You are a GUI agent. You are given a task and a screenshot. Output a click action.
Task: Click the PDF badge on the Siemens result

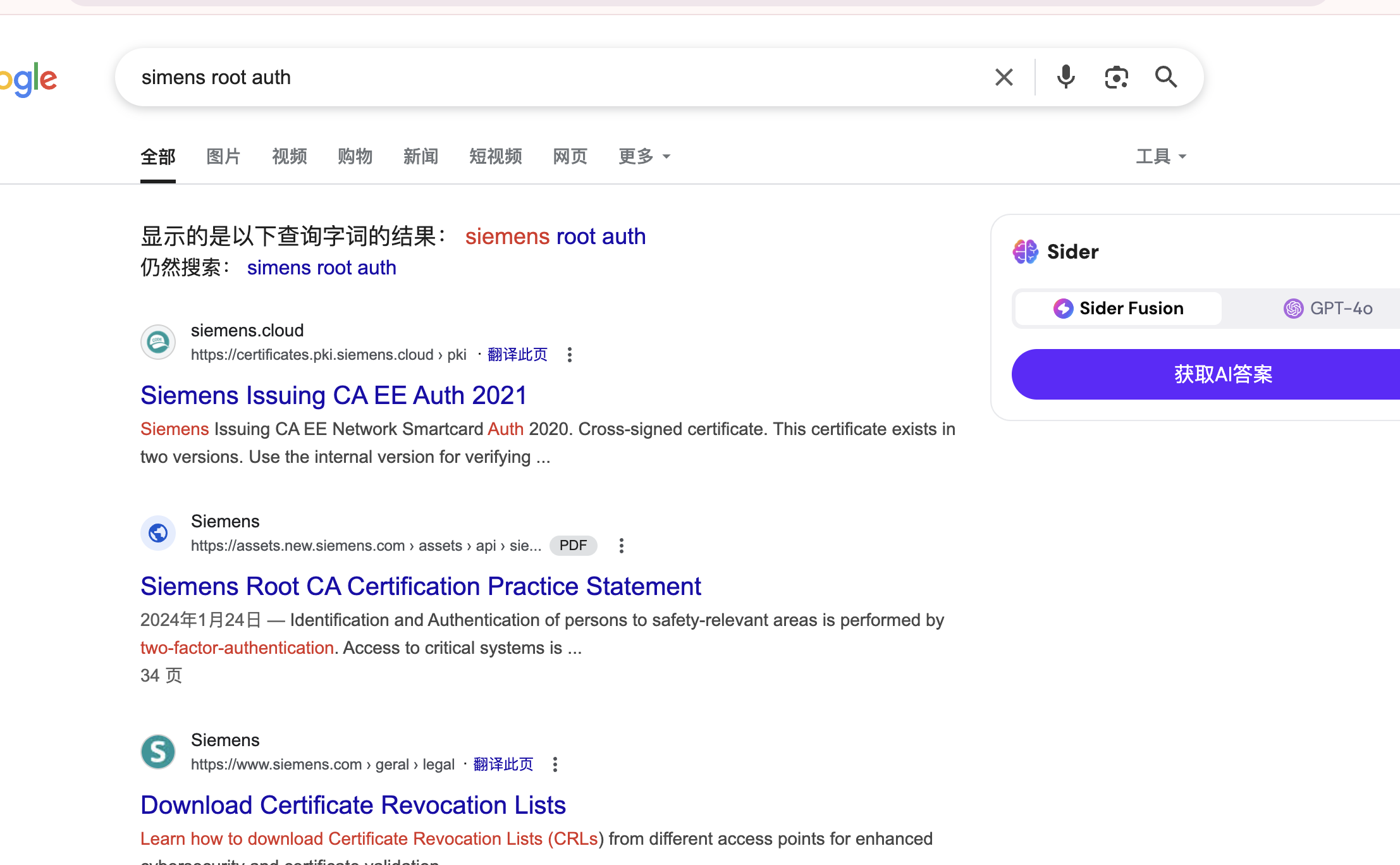point(573,546)
